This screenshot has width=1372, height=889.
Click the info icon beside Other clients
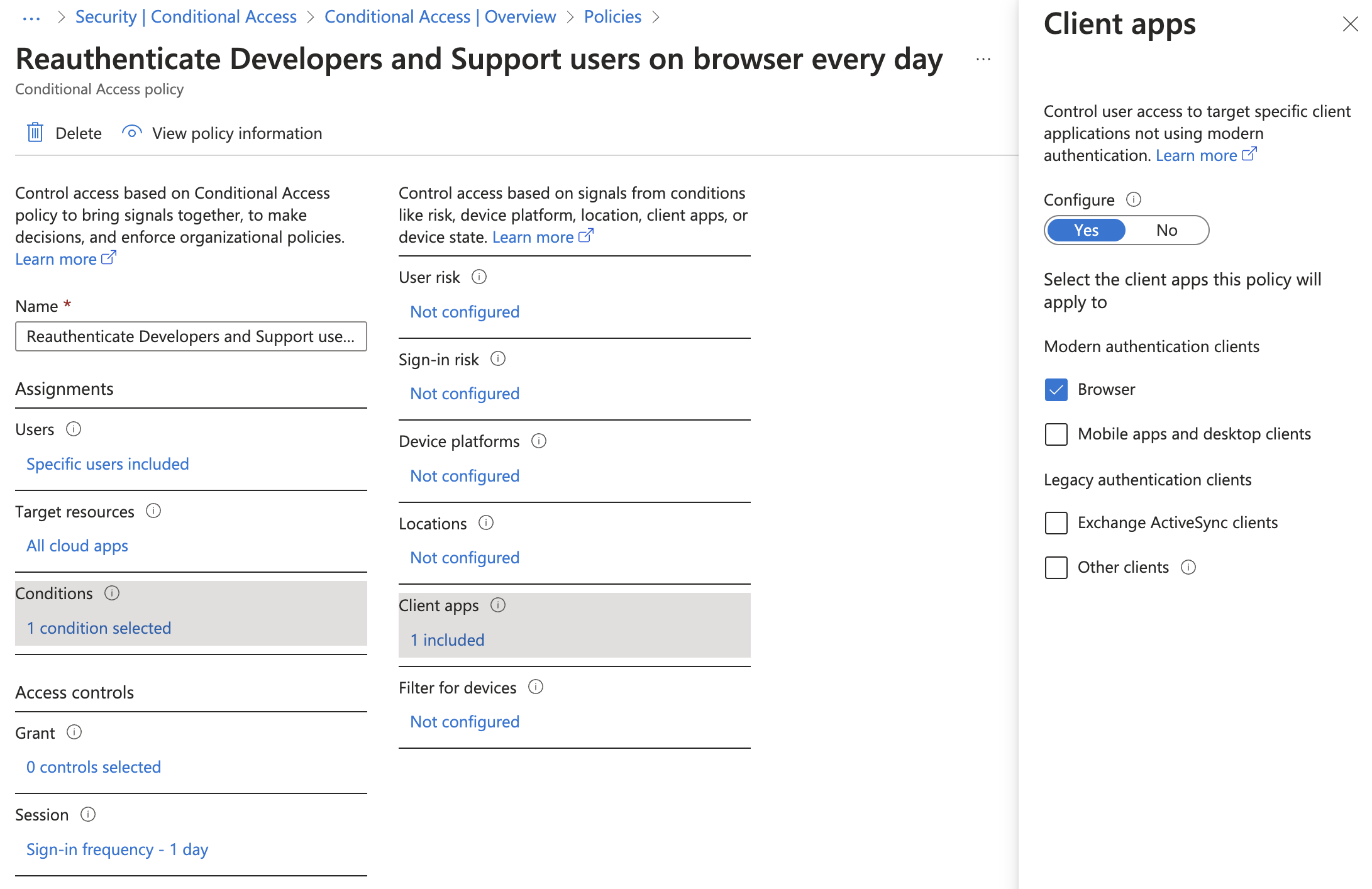pos(1188,567)
